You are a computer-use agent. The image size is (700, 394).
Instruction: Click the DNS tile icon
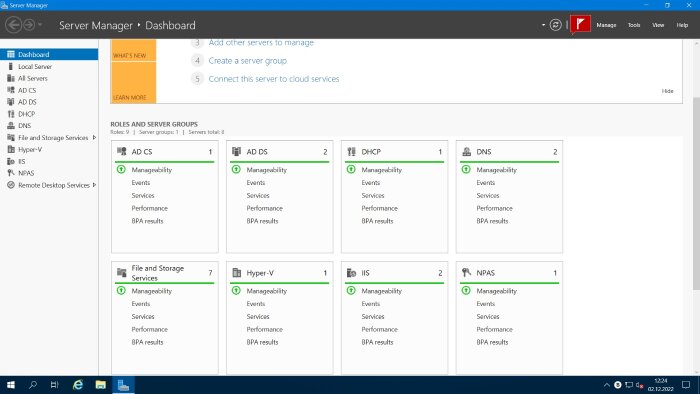tap(467, 152)
